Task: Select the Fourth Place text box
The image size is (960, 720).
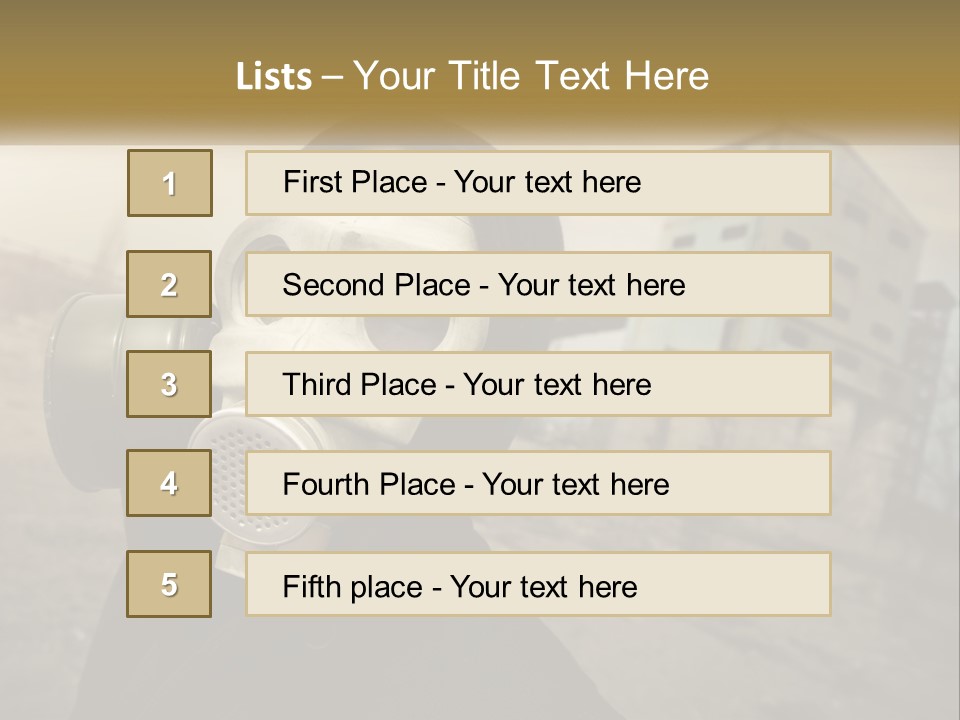Action: (x=538, y=483)
